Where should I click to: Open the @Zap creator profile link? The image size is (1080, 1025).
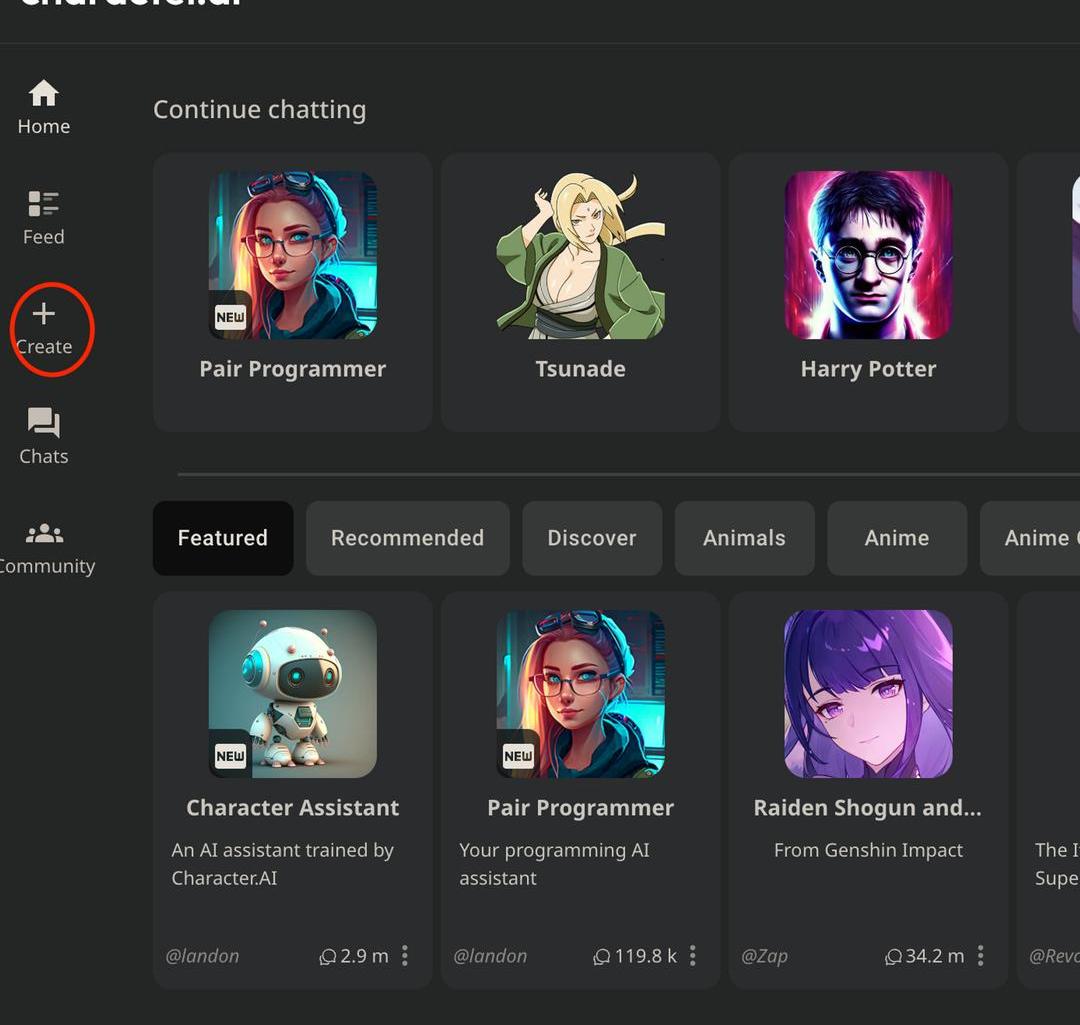coord(764,956)
